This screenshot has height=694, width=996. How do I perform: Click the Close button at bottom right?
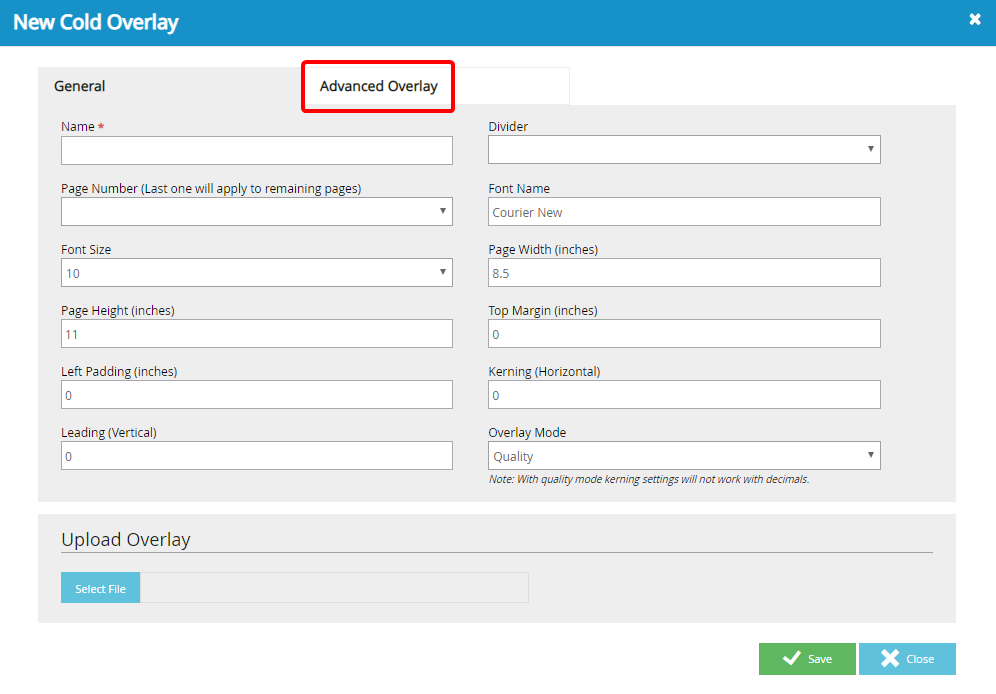coord(907,659)
